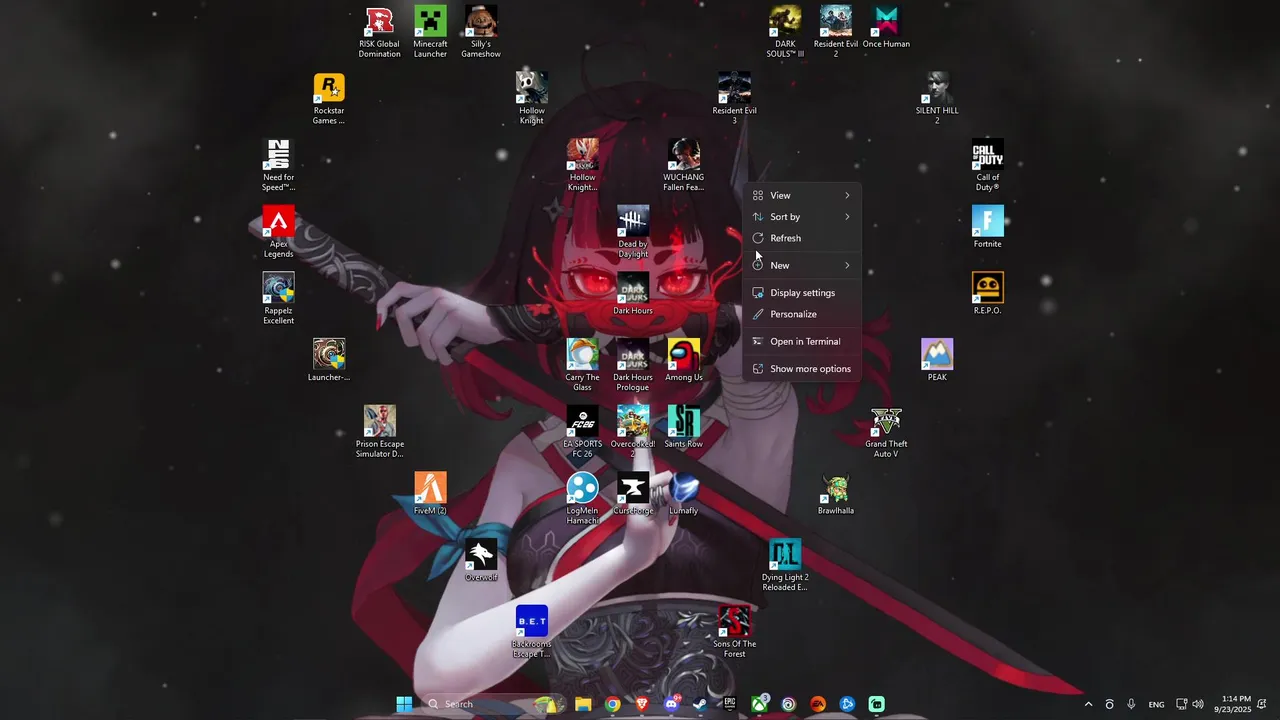This screenshot has height=720, width=1280.
Task: Open Display settings from context menu
Action: click(802, 293)
